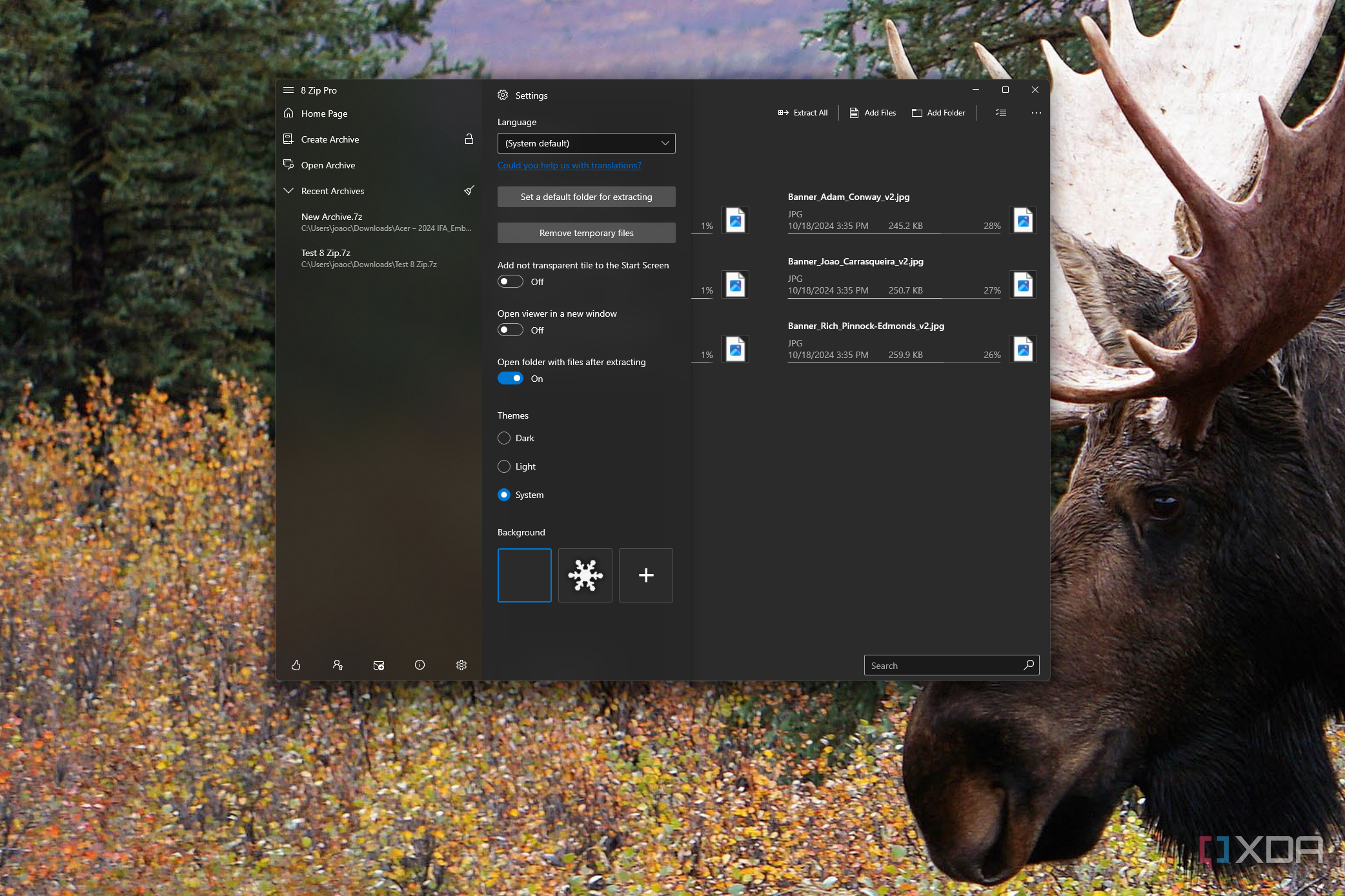Open the info about icon in bottom bar
Screen dimensions: 1345x896
420,665
